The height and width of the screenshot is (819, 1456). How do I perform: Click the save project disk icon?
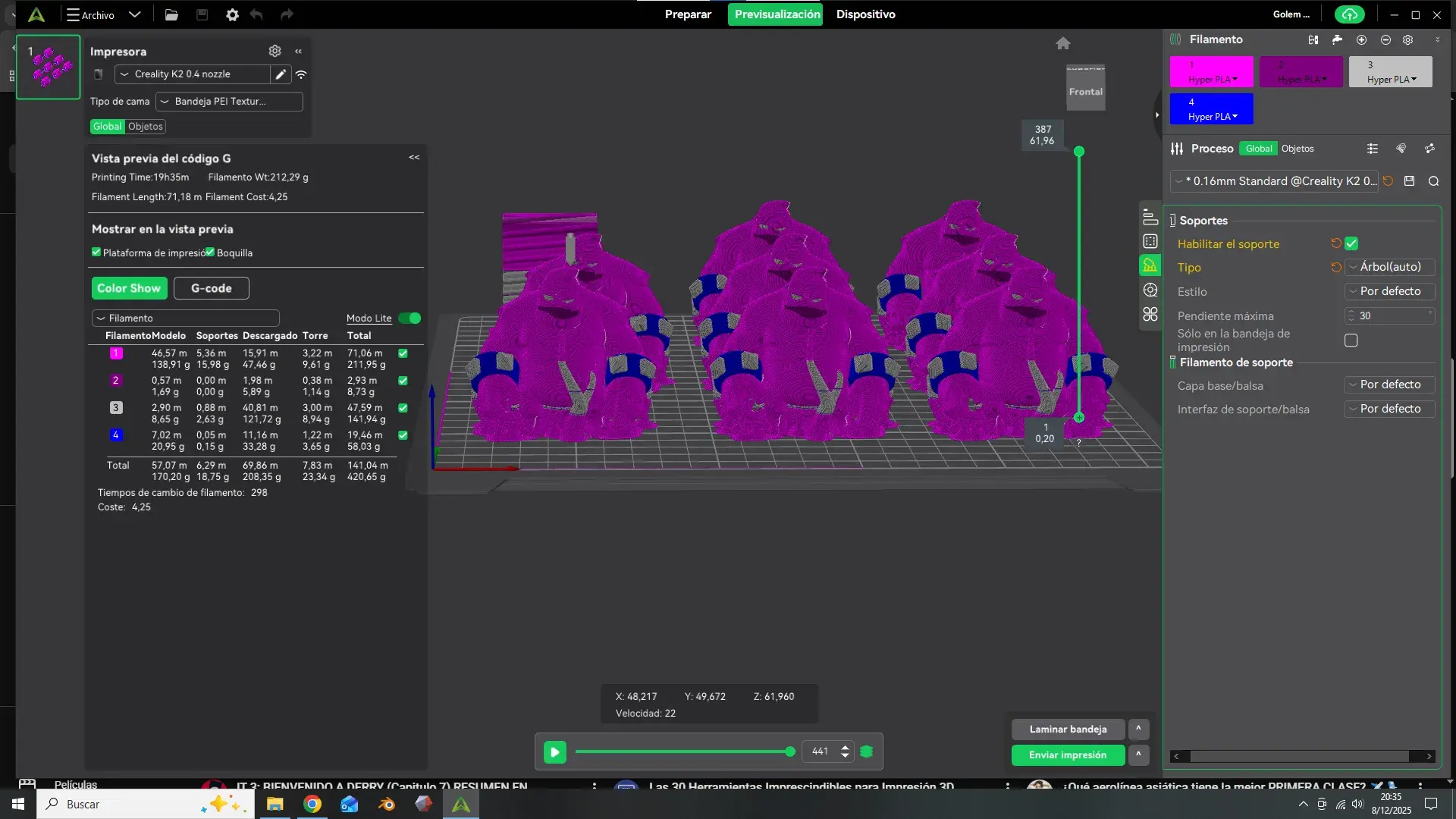click(202, 14)
